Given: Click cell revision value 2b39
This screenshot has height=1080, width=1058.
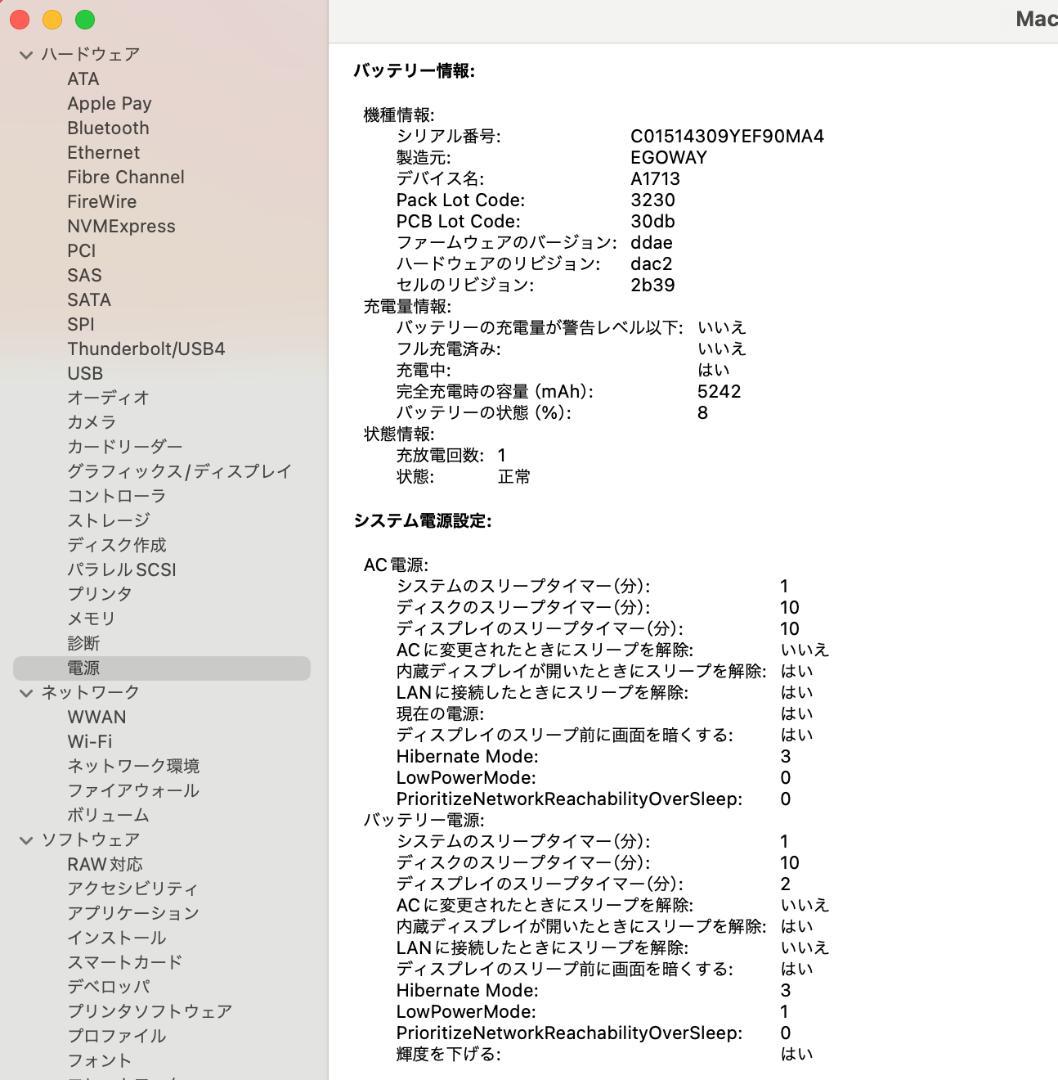Looking at the screenshot, I should pos(652,286).
